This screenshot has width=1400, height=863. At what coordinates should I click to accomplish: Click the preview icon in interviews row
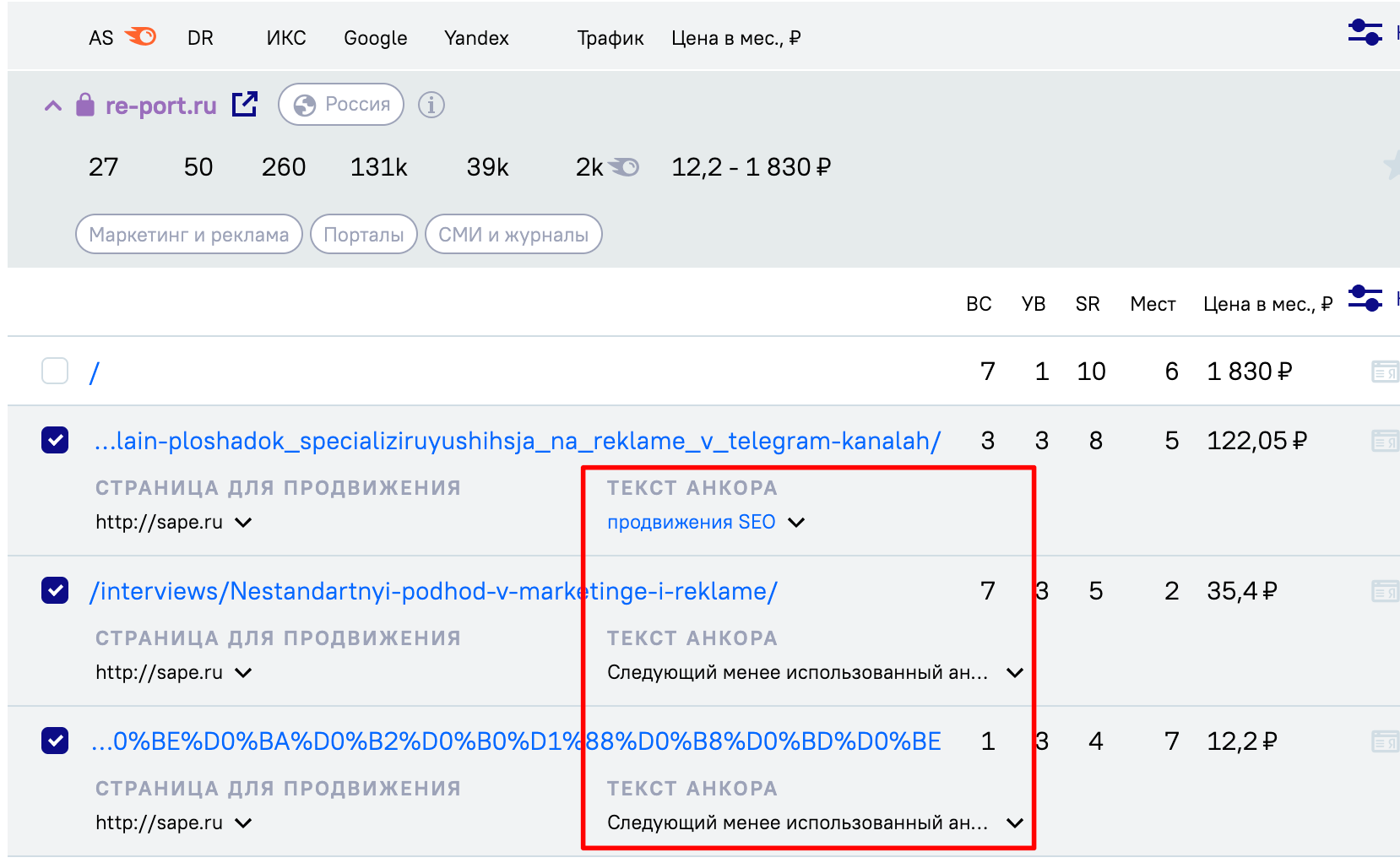[x=1384, y=591]
